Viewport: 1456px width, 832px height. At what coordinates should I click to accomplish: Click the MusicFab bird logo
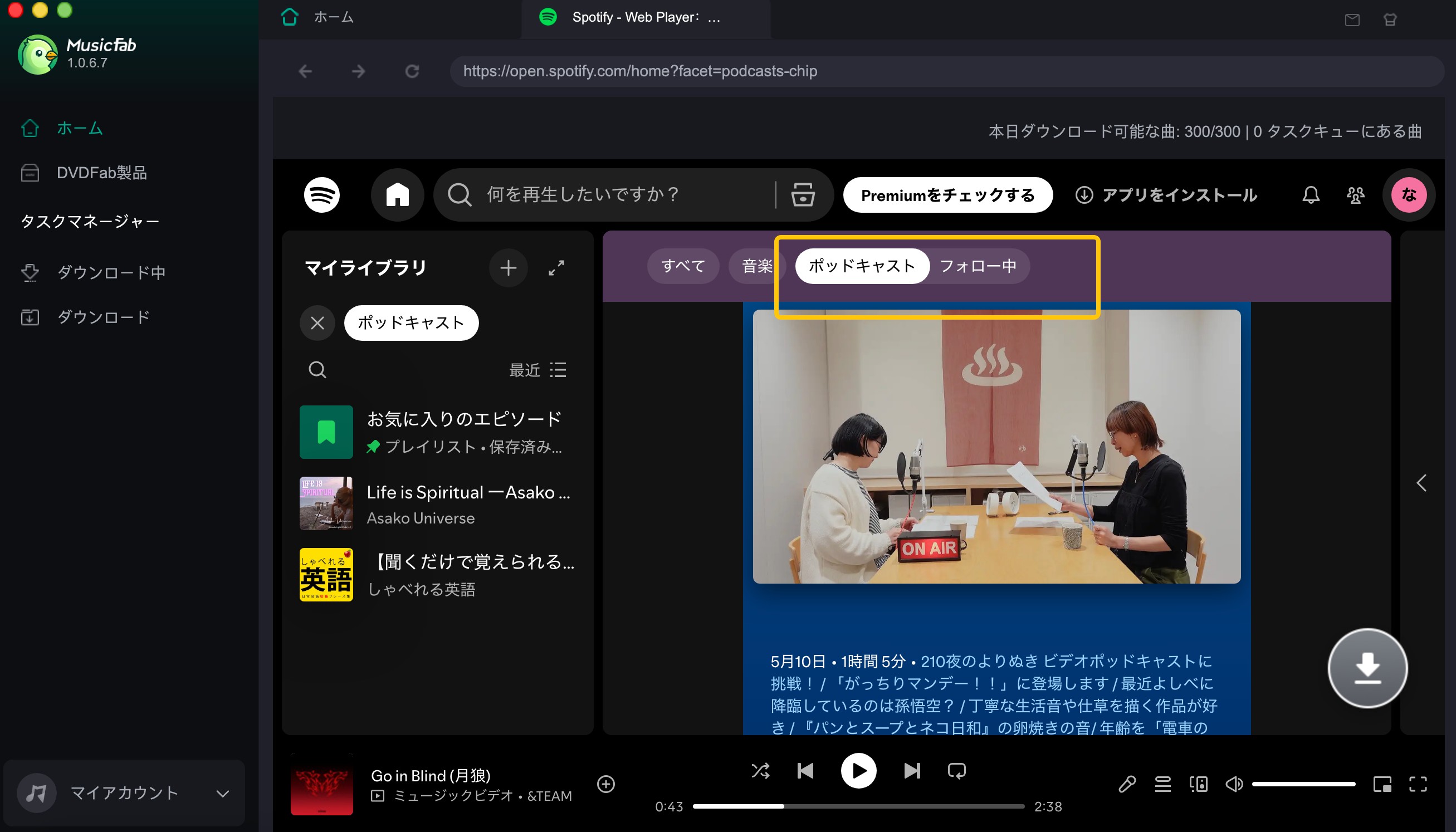(x=37, y=55)
